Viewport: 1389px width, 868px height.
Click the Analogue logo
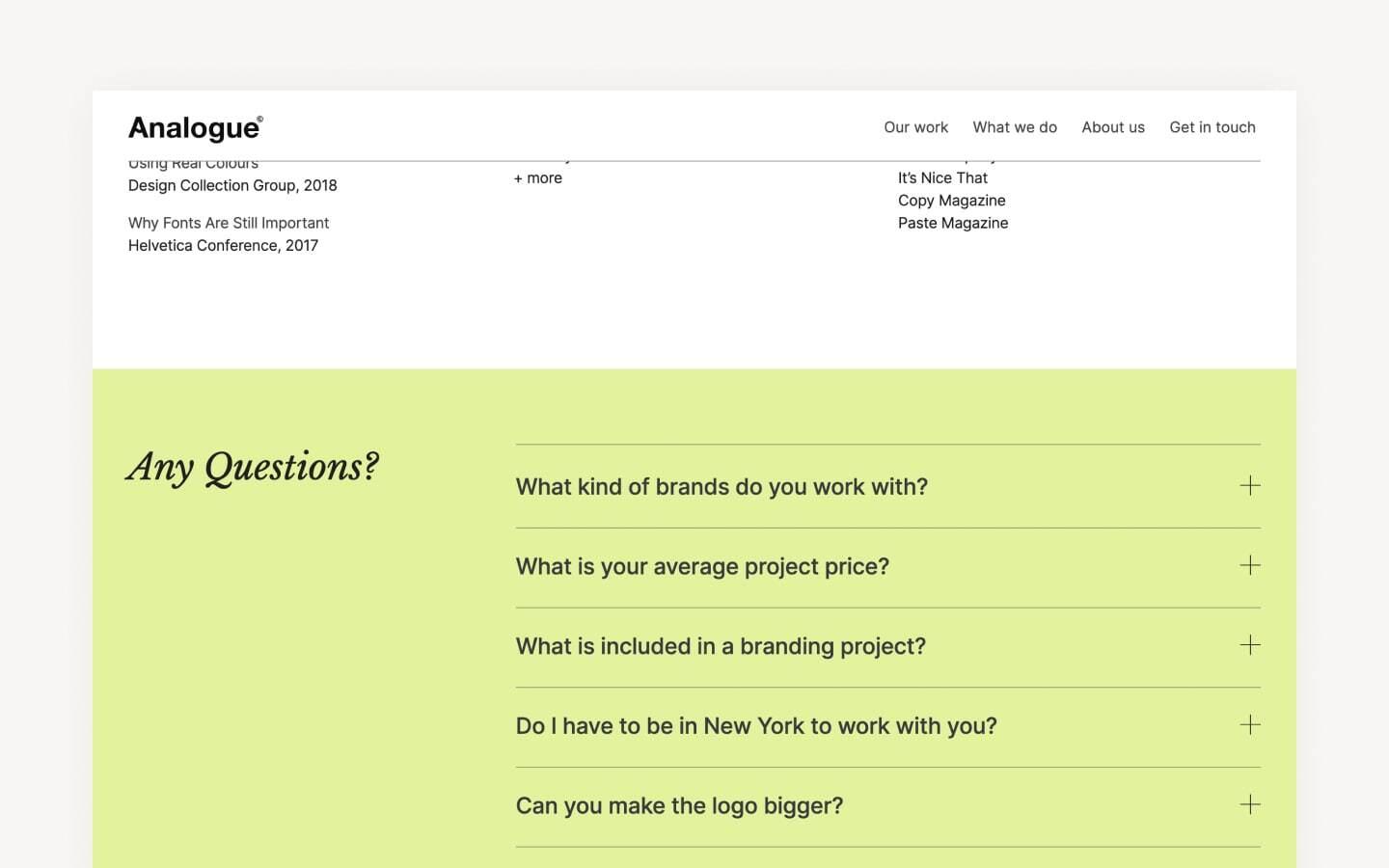194,126
